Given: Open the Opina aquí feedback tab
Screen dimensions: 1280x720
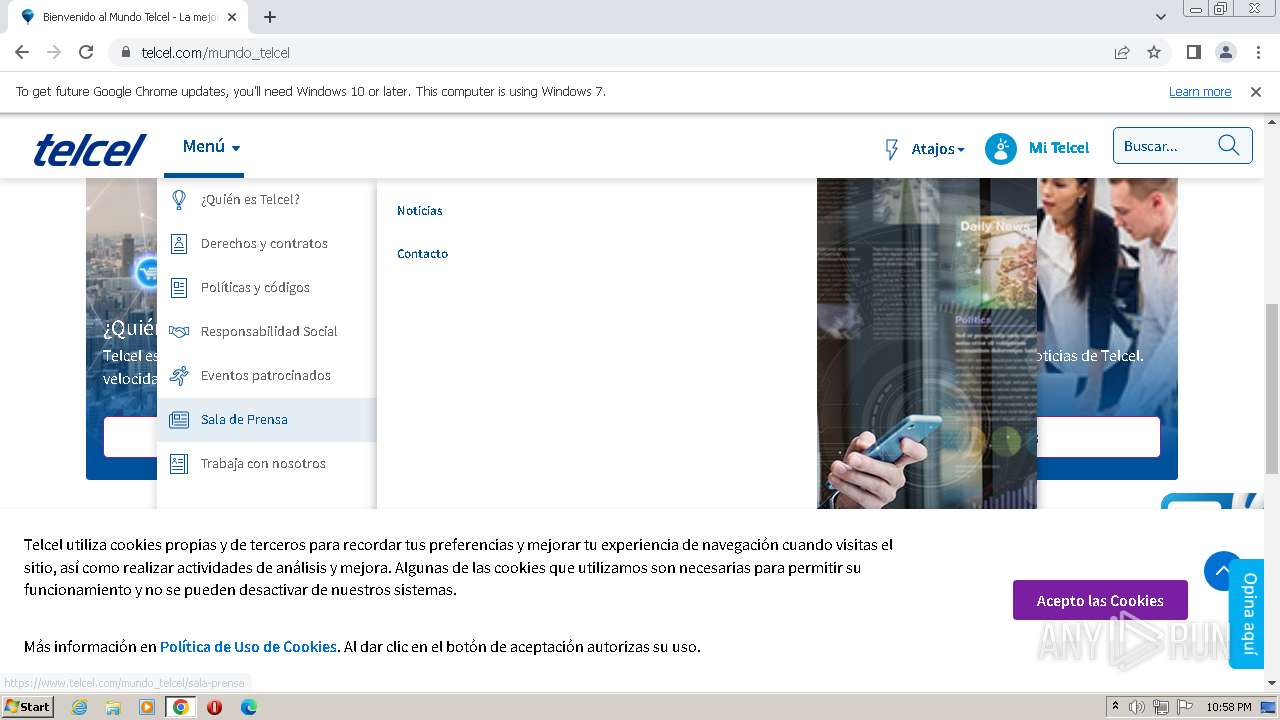Looking at the screenshot, I should (1248, 613).
